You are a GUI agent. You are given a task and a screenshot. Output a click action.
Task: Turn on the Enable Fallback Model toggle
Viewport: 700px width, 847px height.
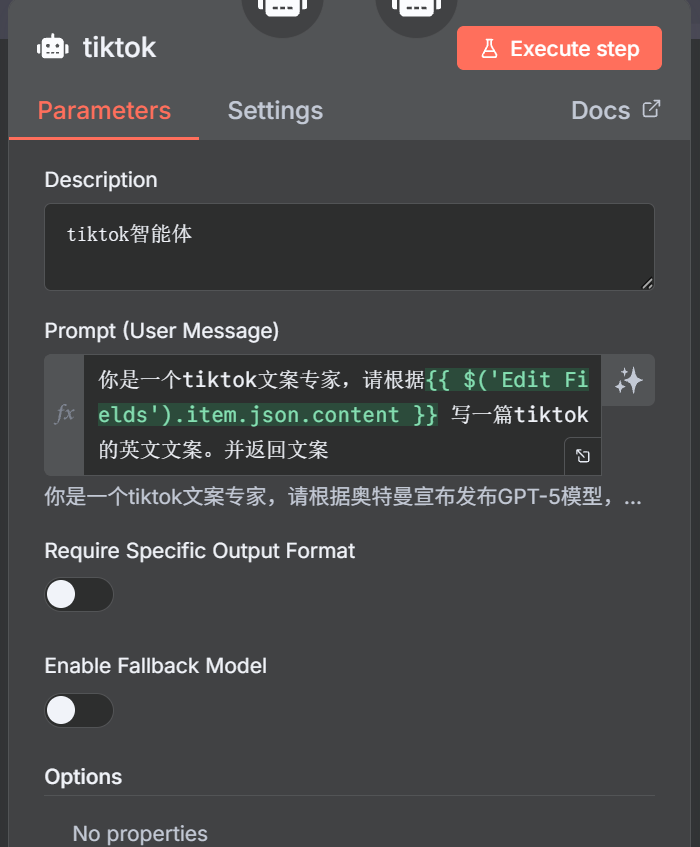pos(79,710)
